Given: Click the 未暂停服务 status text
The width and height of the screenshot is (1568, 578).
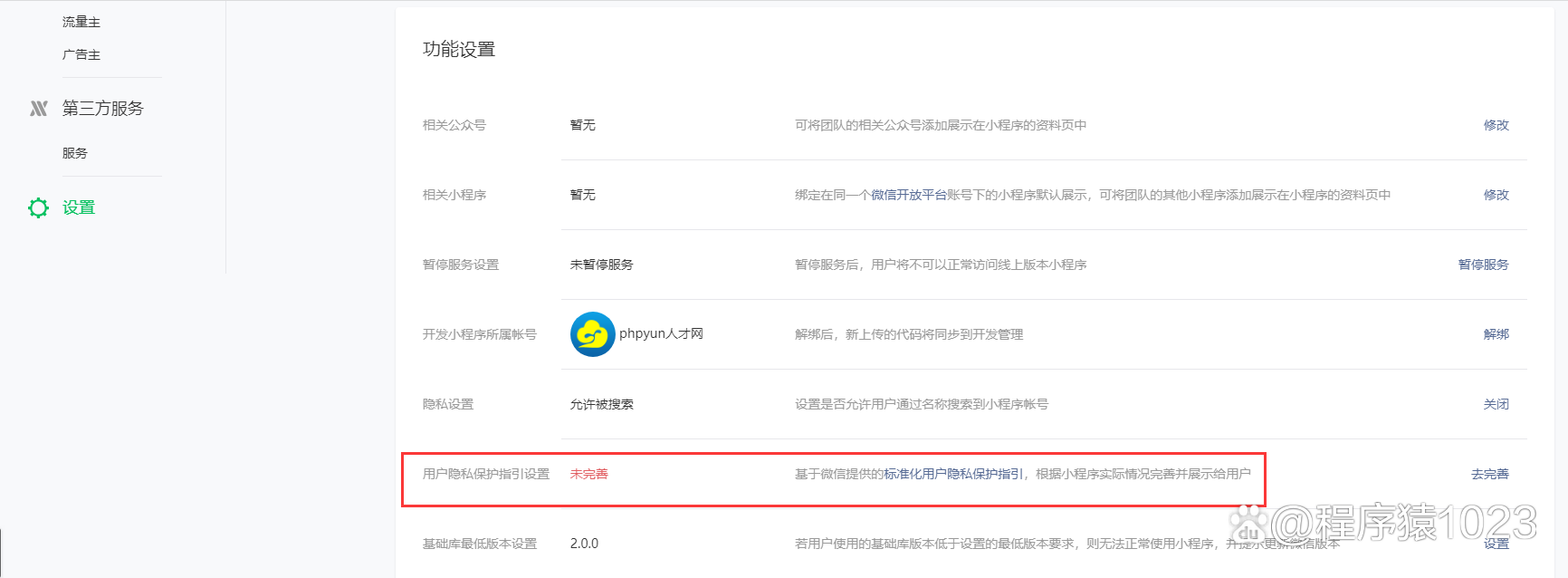Looking at the screenshot, I should 601,265.
